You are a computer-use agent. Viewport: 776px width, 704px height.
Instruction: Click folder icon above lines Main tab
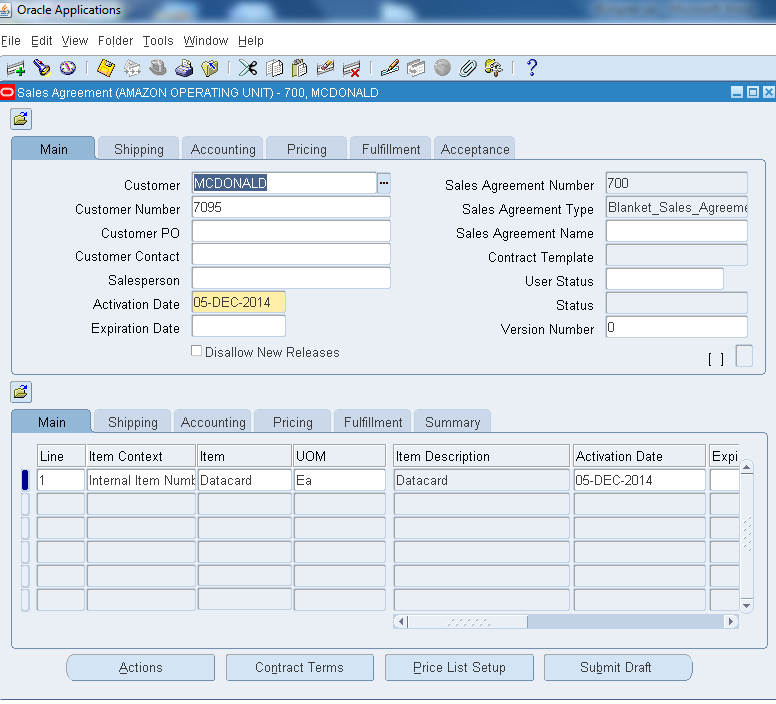tap(21, 392)
